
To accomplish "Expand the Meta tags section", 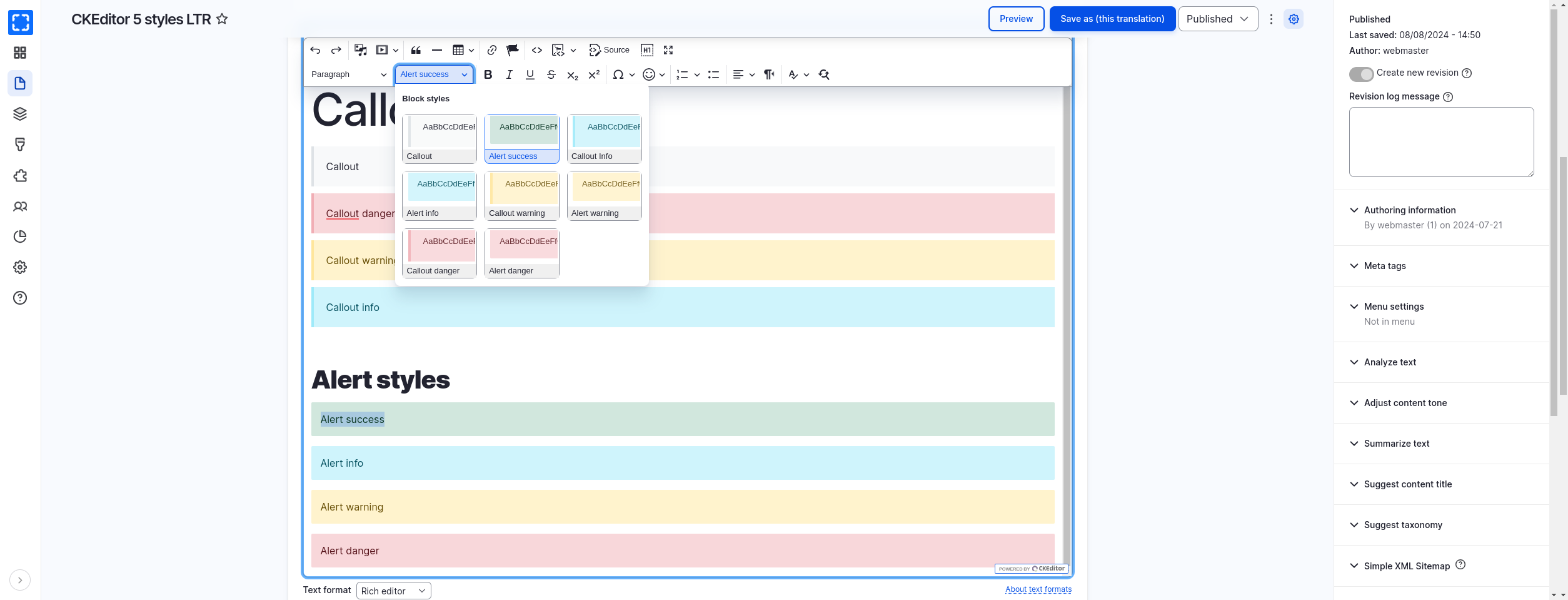I will coord(1384,266).
